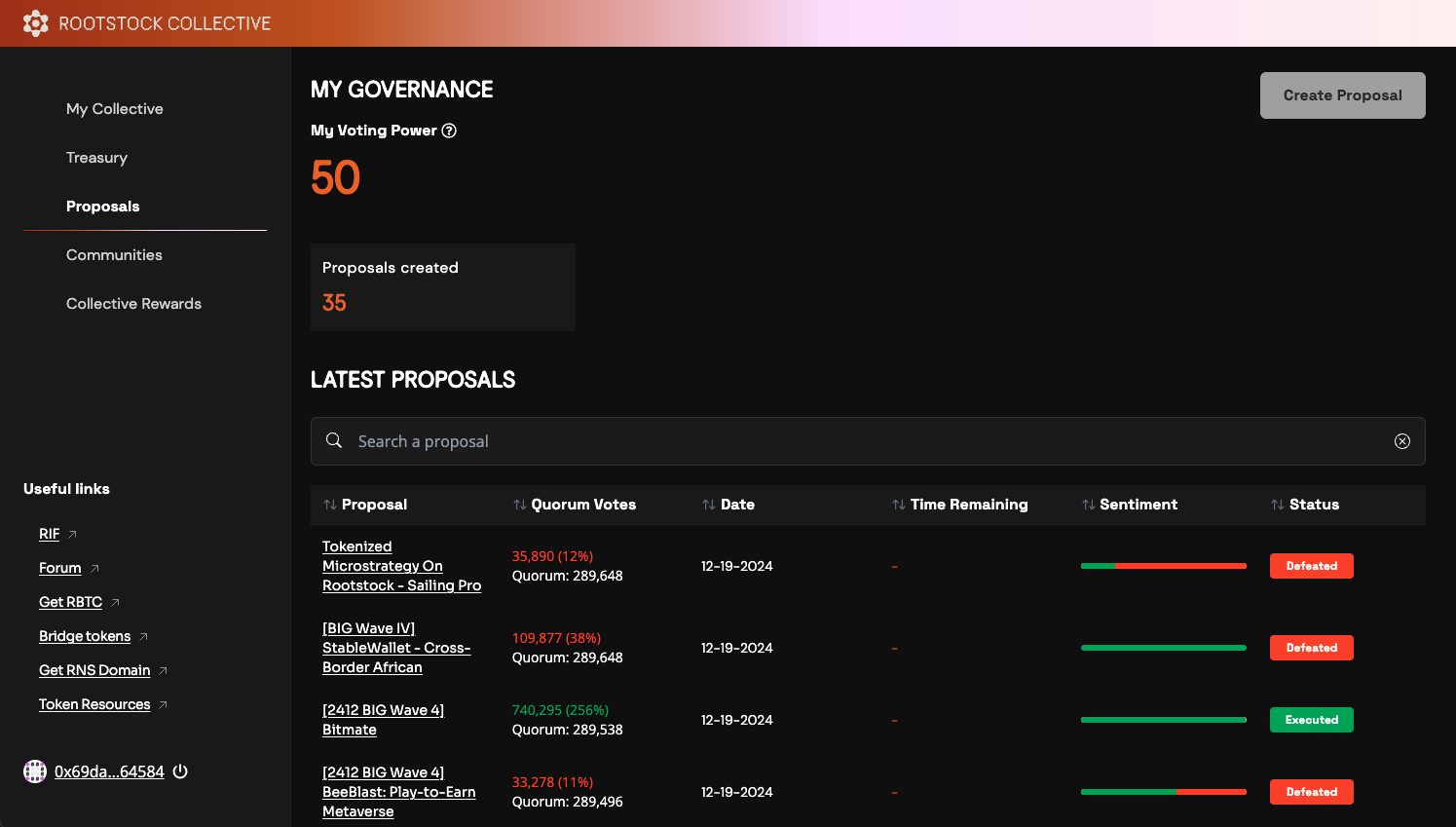This screenshot has height=827, width=1456.
Task: Open the Communities section
Action: tap(114, 255)
